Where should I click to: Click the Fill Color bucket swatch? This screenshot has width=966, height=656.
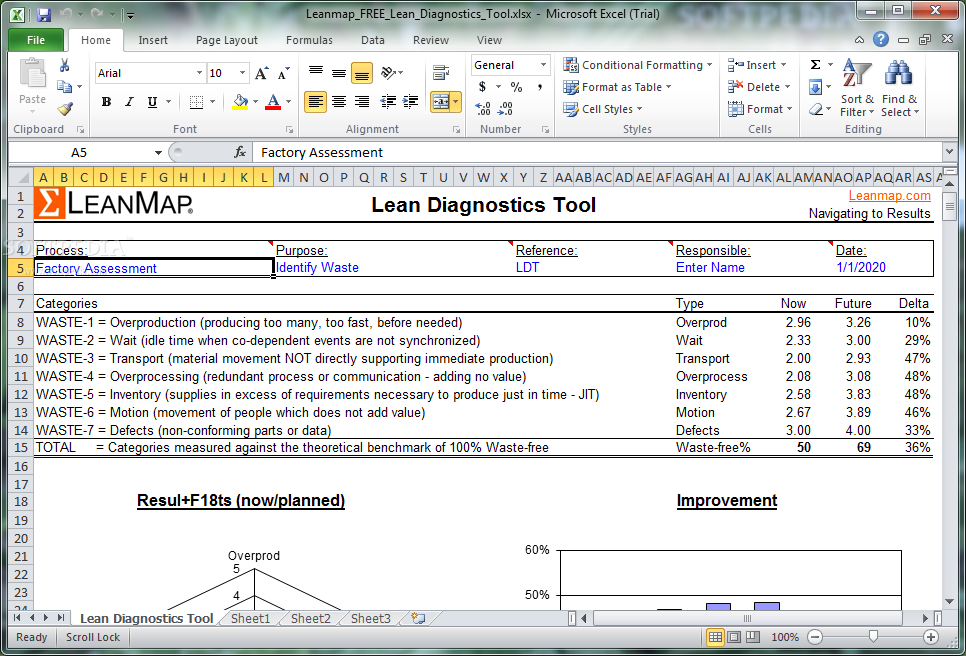tap(240, 102)
